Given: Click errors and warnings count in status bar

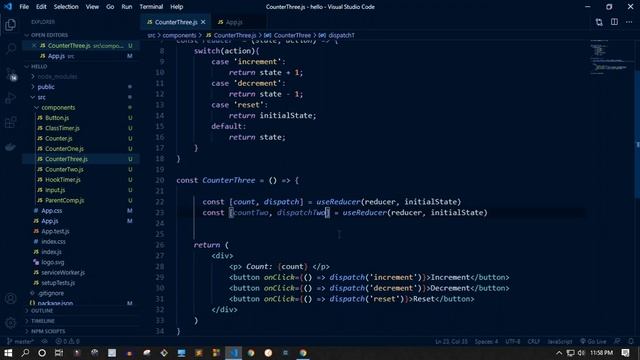Looking at the screenshot, I should click(68, 341).
